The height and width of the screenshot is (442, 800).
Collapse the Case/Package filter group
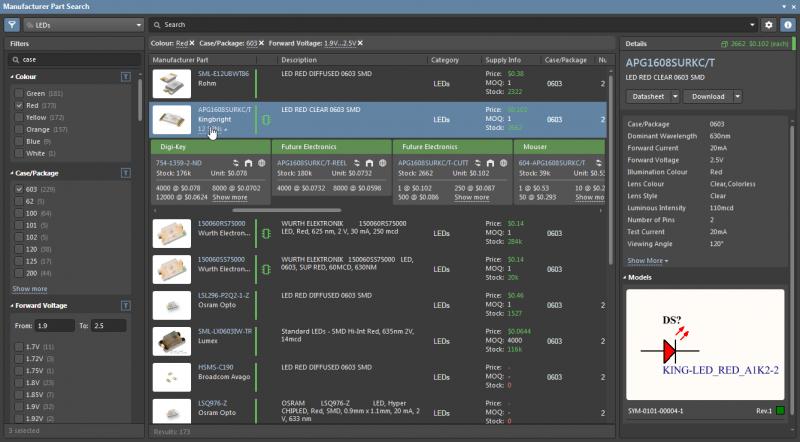[x=12, y=173]
